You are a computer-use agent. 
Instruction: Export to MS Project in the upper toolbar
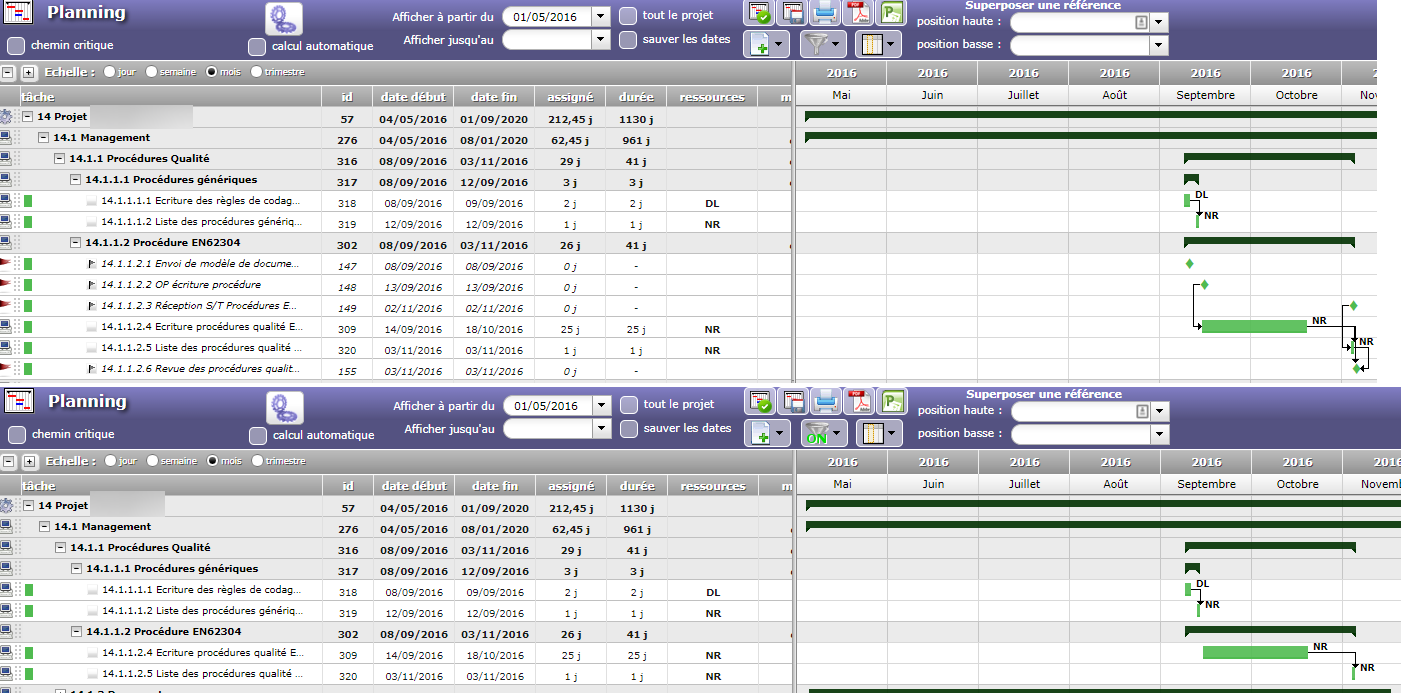coord(891,13)
